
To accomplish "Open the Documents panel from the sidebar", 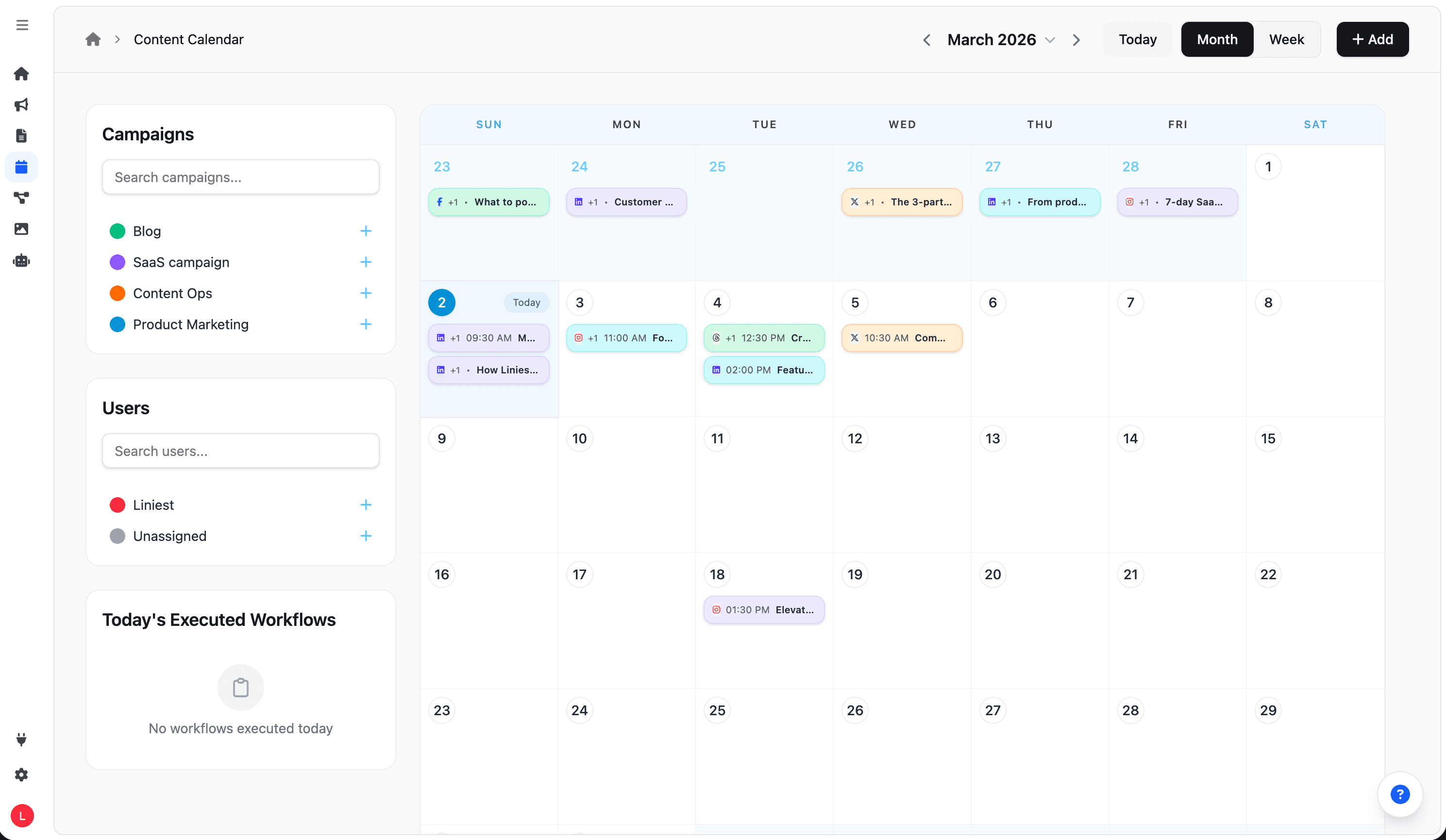I will click(22, 135).
